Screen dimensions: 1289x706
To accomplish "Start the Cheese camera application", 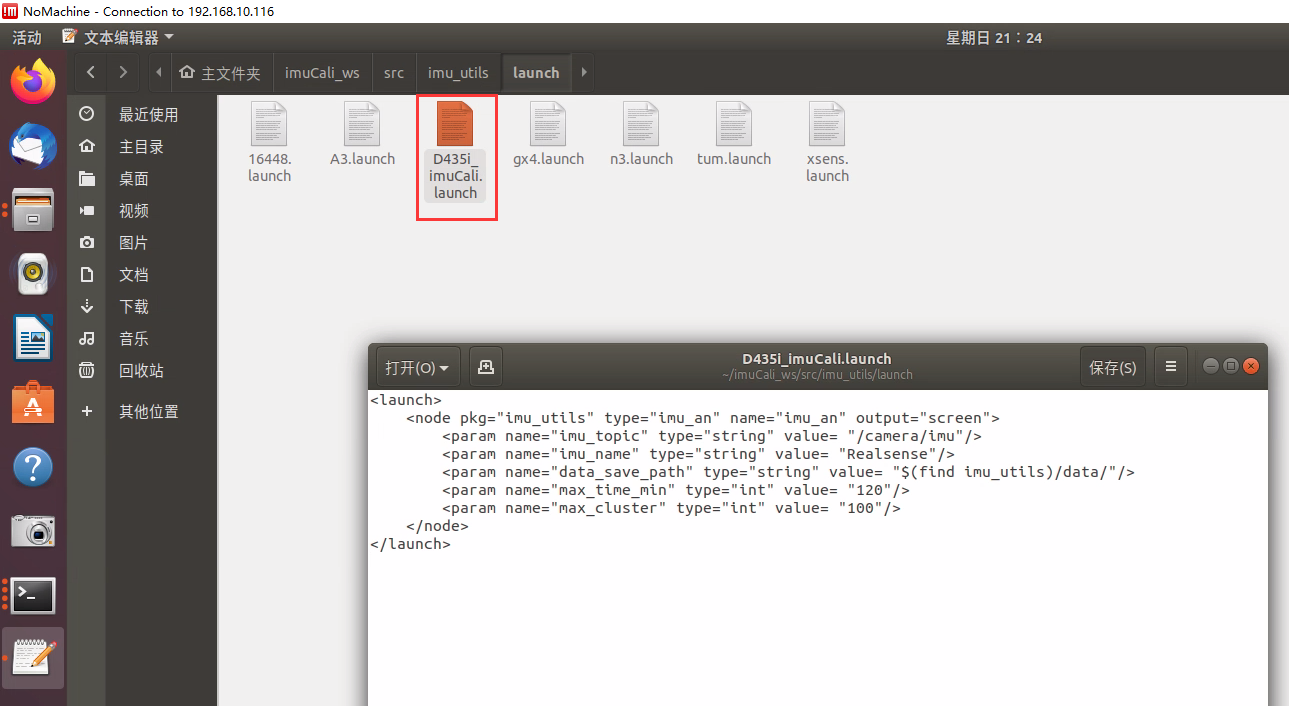I will (x=33, y=531).
